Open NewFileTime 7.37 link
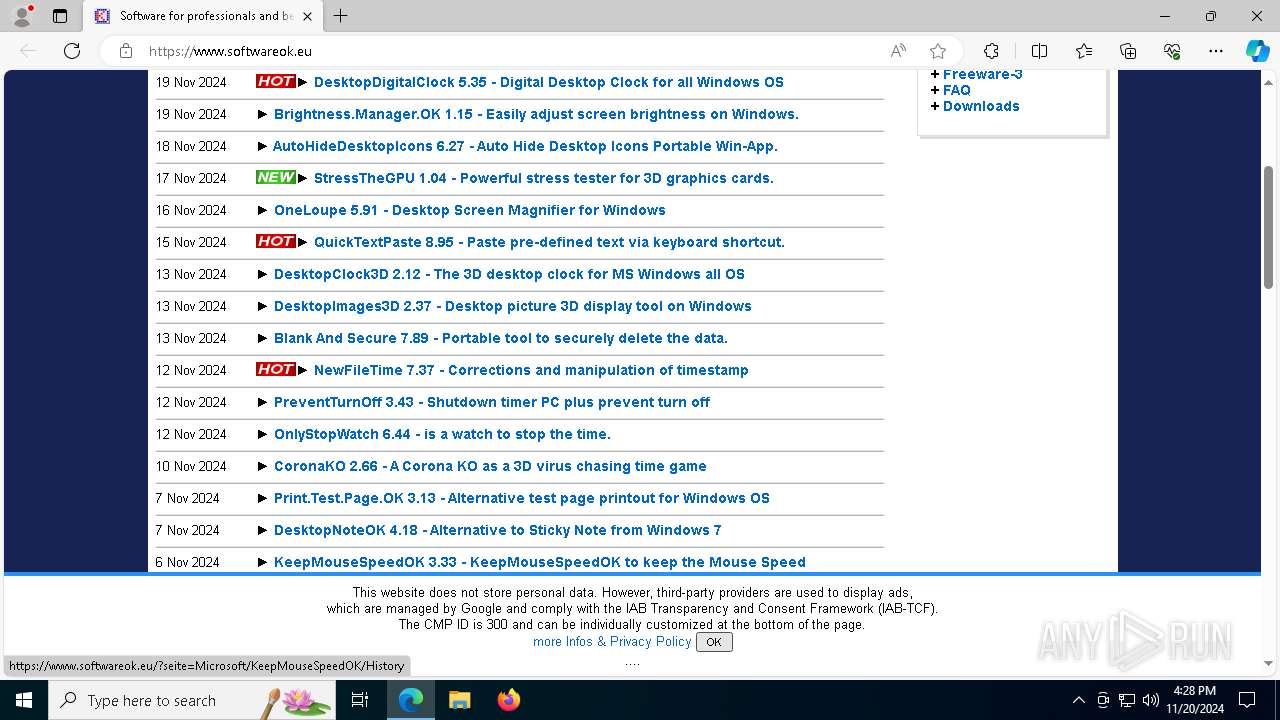 click(x=531, y=370)
